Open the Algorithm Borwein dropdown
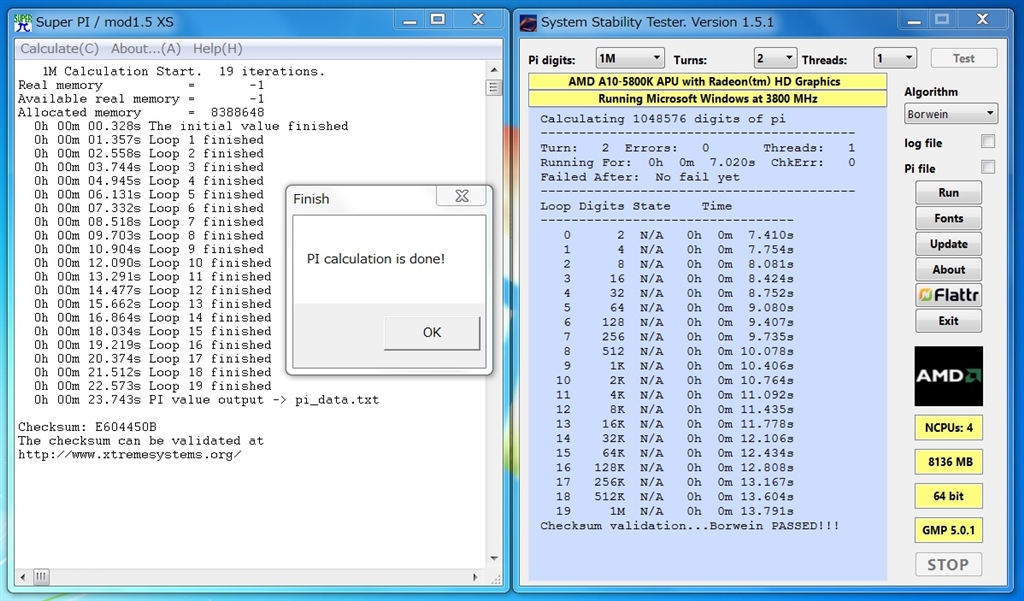The height and width of the screenshot is (601, 1024). pos(950,114)
